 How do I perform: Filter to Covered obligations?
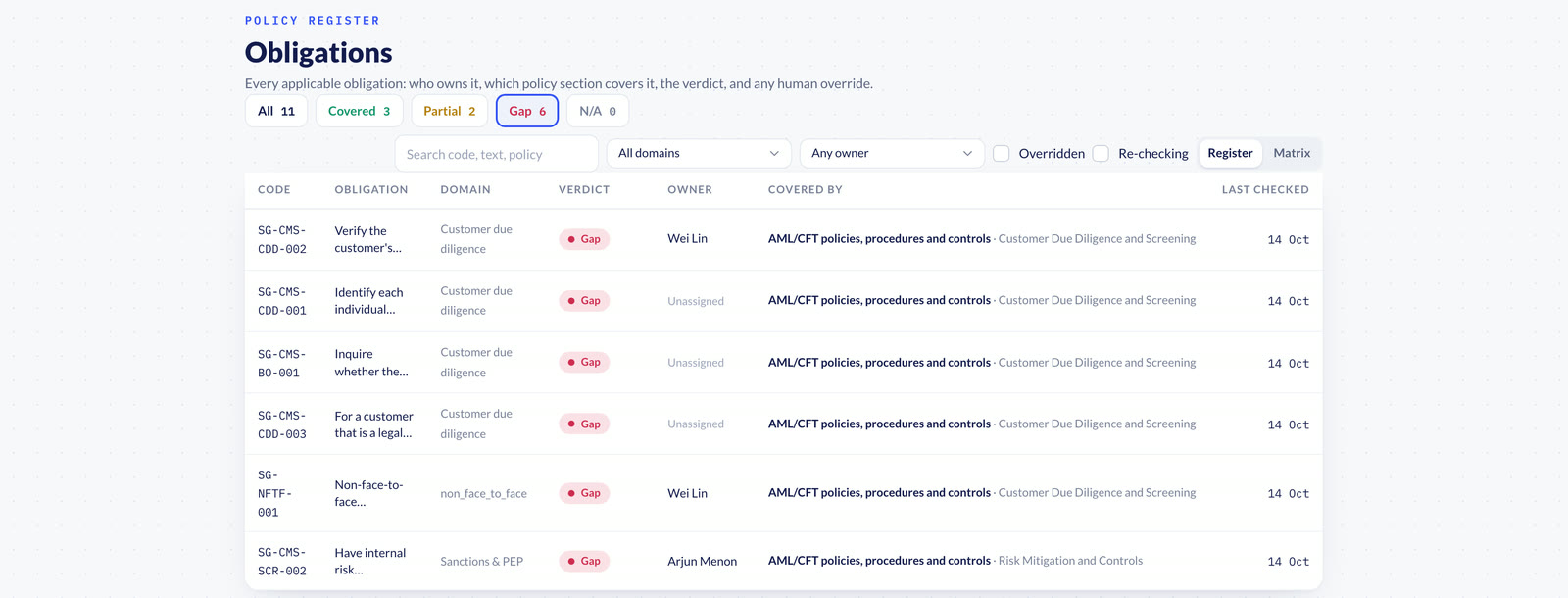point(359,111)
